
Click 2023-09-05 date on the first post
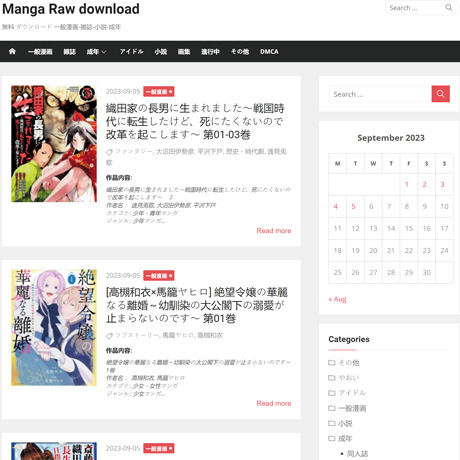(x=123, y=92)
